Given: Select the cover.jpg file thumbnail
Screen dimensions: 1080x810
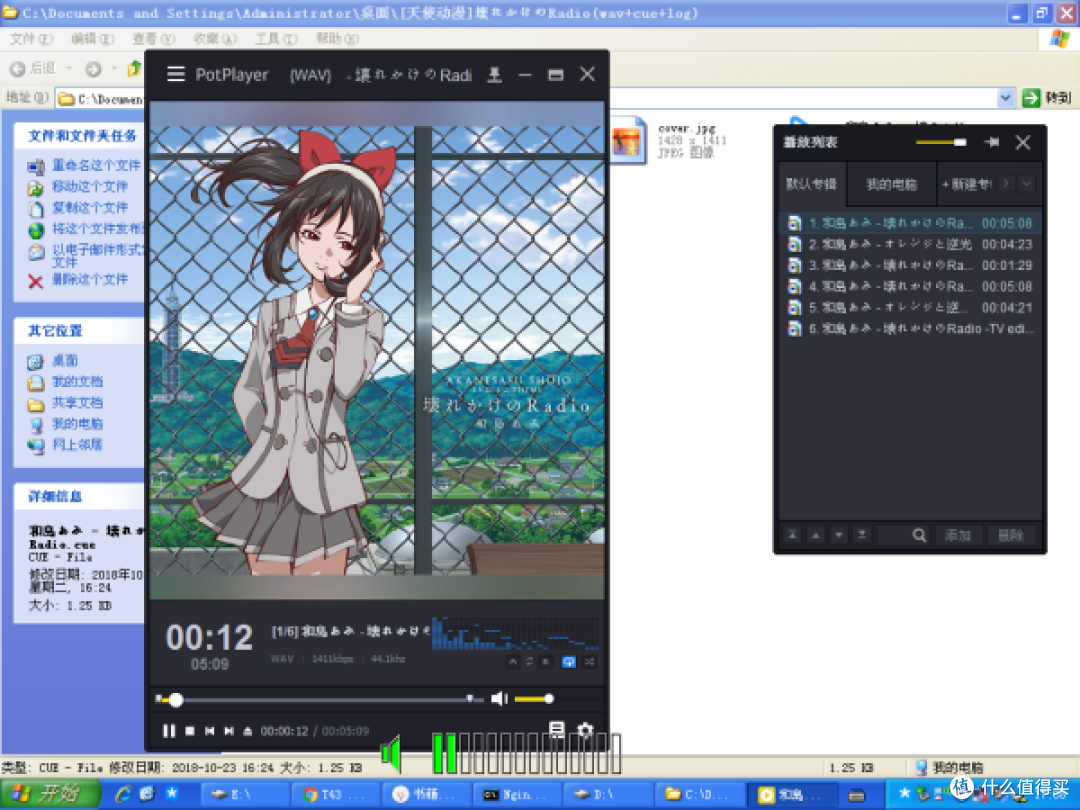Looking at the screenshot, I should click(x=627, y=141).
